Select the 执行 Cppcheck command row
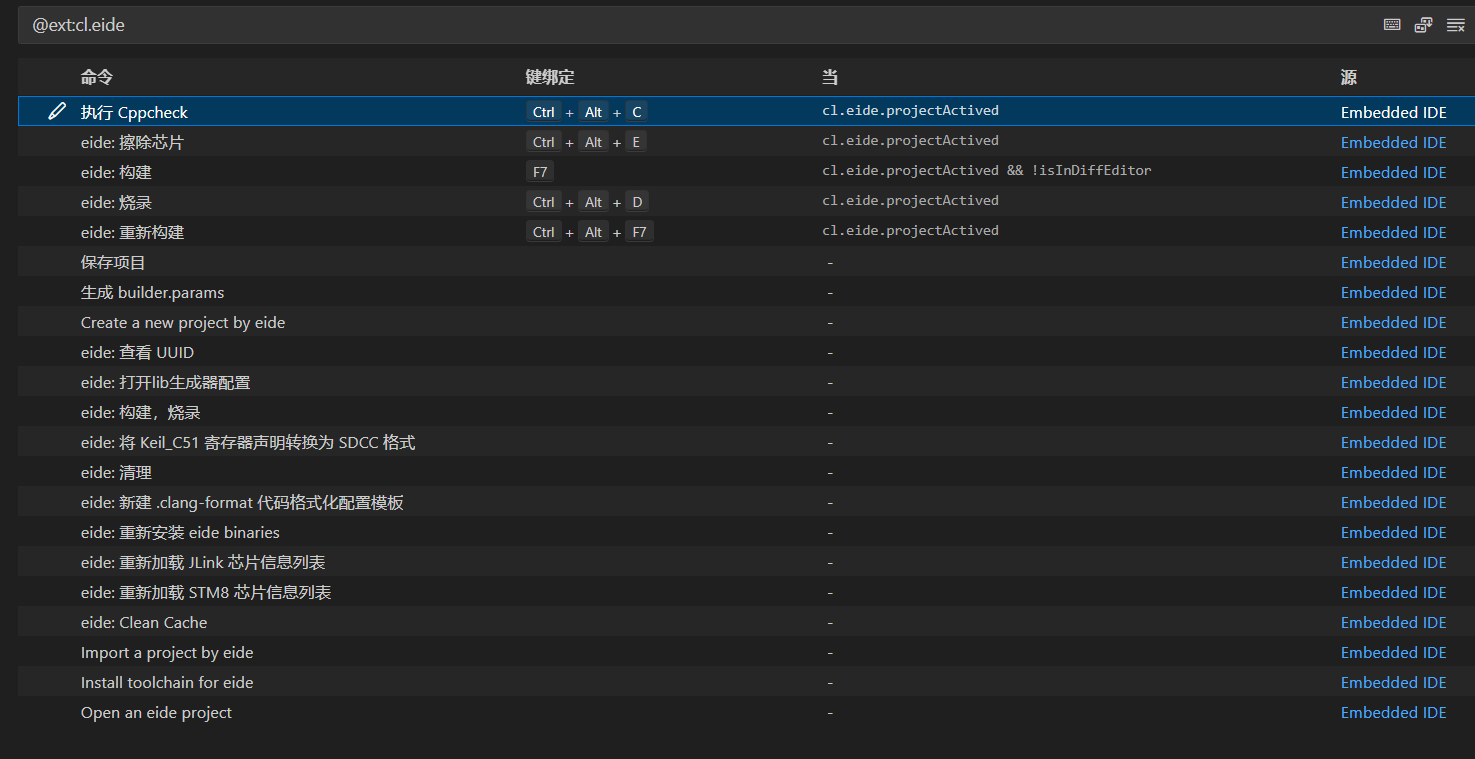Image resolution: width=1475 pixels, height=759 pixels. tap(746, 111)
